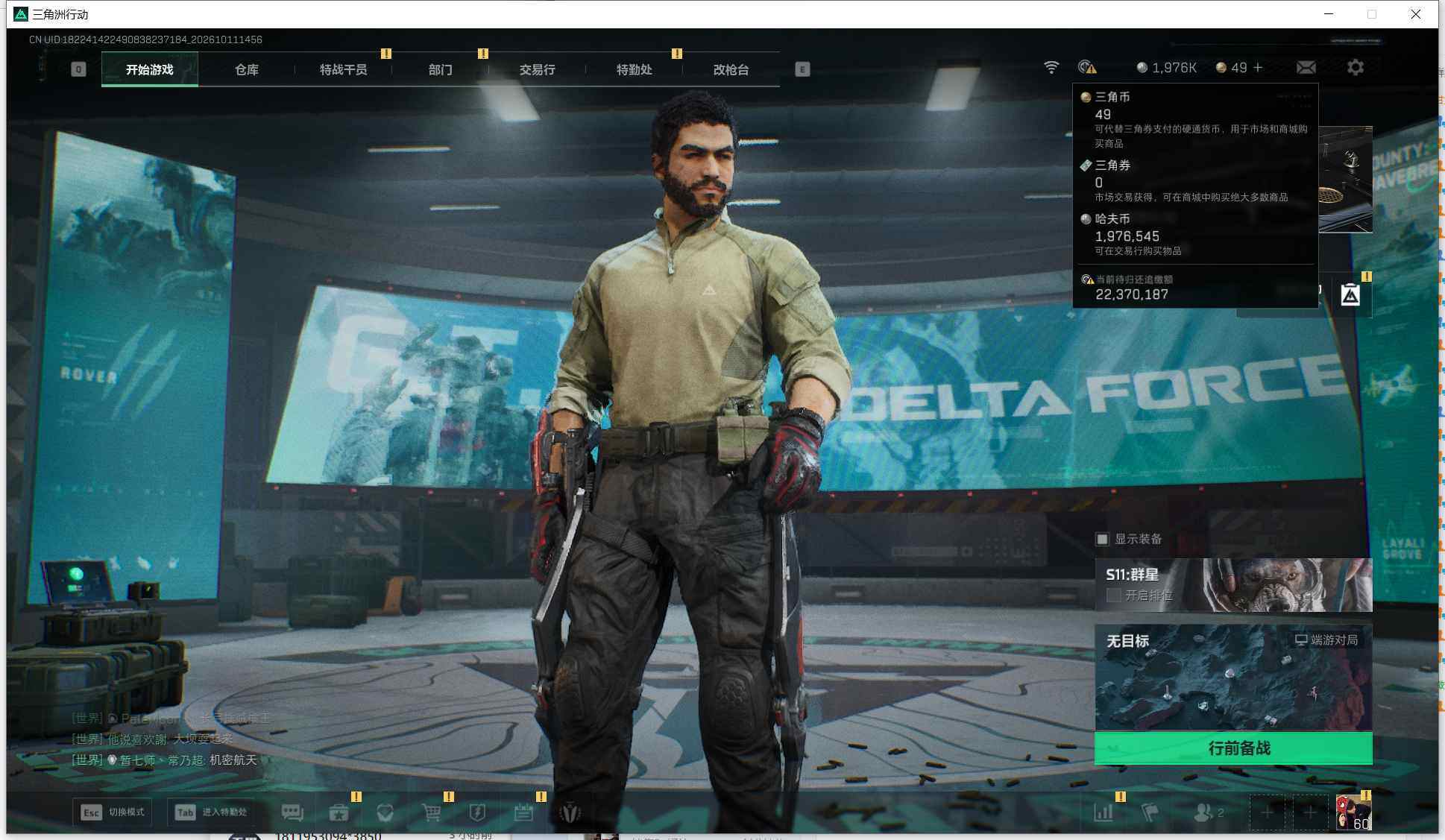Click the second empty teammate invite slot
Screen dimensions: 1445x840
point(1310,812)
